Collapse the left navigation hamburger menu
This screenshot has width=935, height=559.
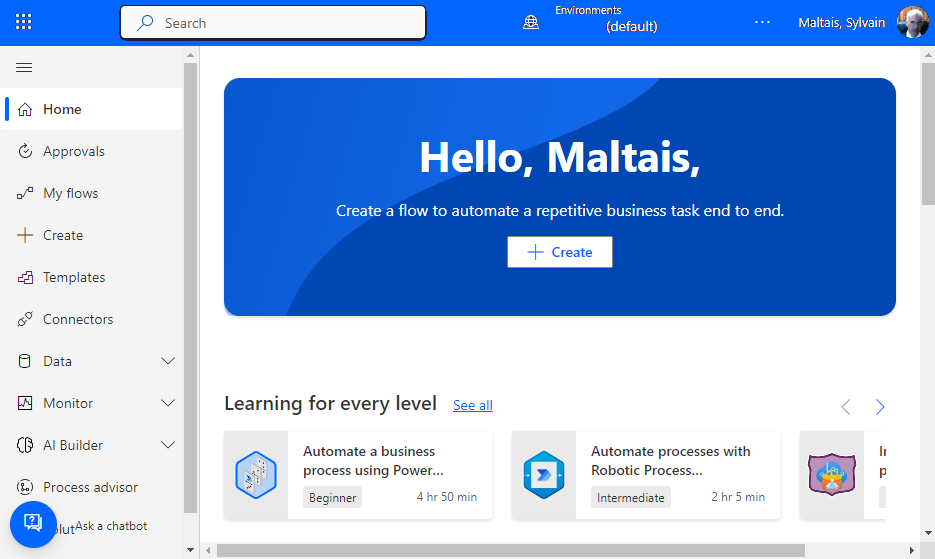click(x=24, y=68)
